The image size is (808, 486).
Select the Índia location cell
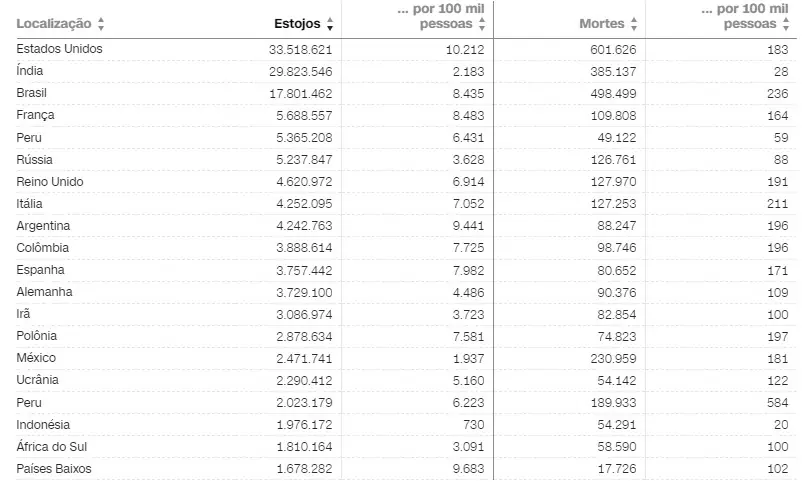click(x=30, y=71)
